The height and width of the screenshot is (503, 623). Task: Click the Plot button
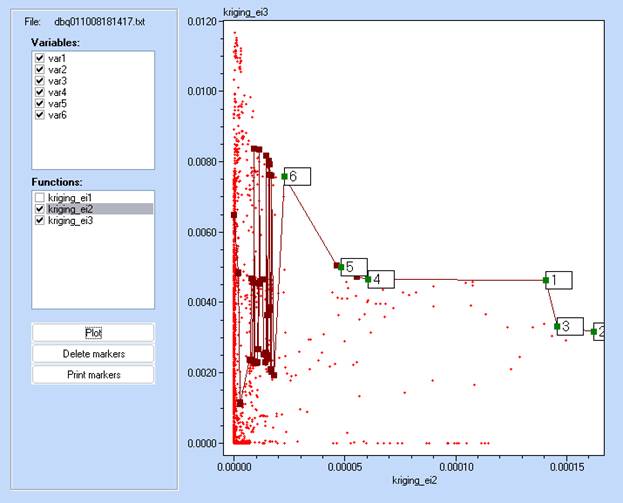[x=93, y=332]
